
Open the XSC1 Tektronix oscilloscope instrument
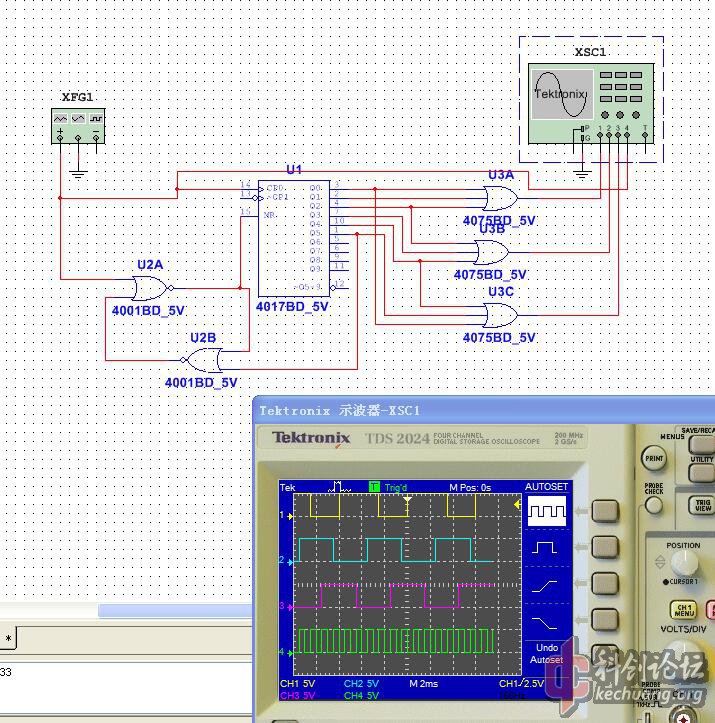pyautogui.click(x=591, y=103)
